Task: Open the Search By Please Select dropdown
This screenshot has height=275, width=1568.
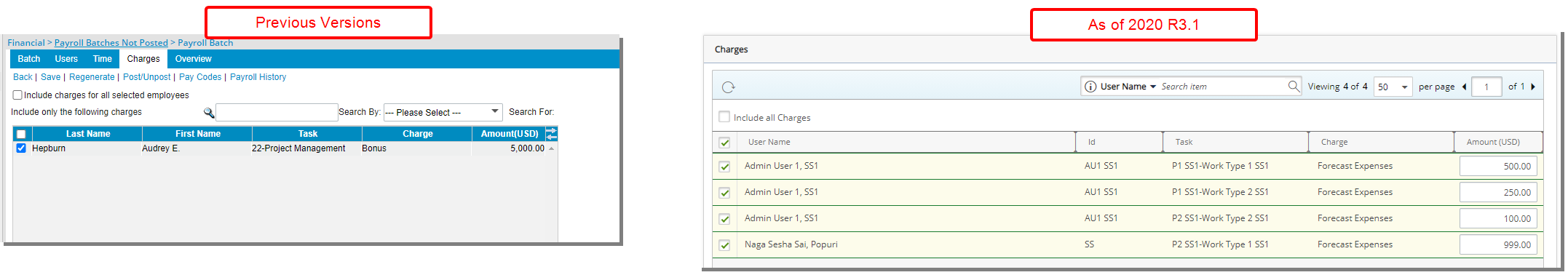Action: [x=443, y=112]
